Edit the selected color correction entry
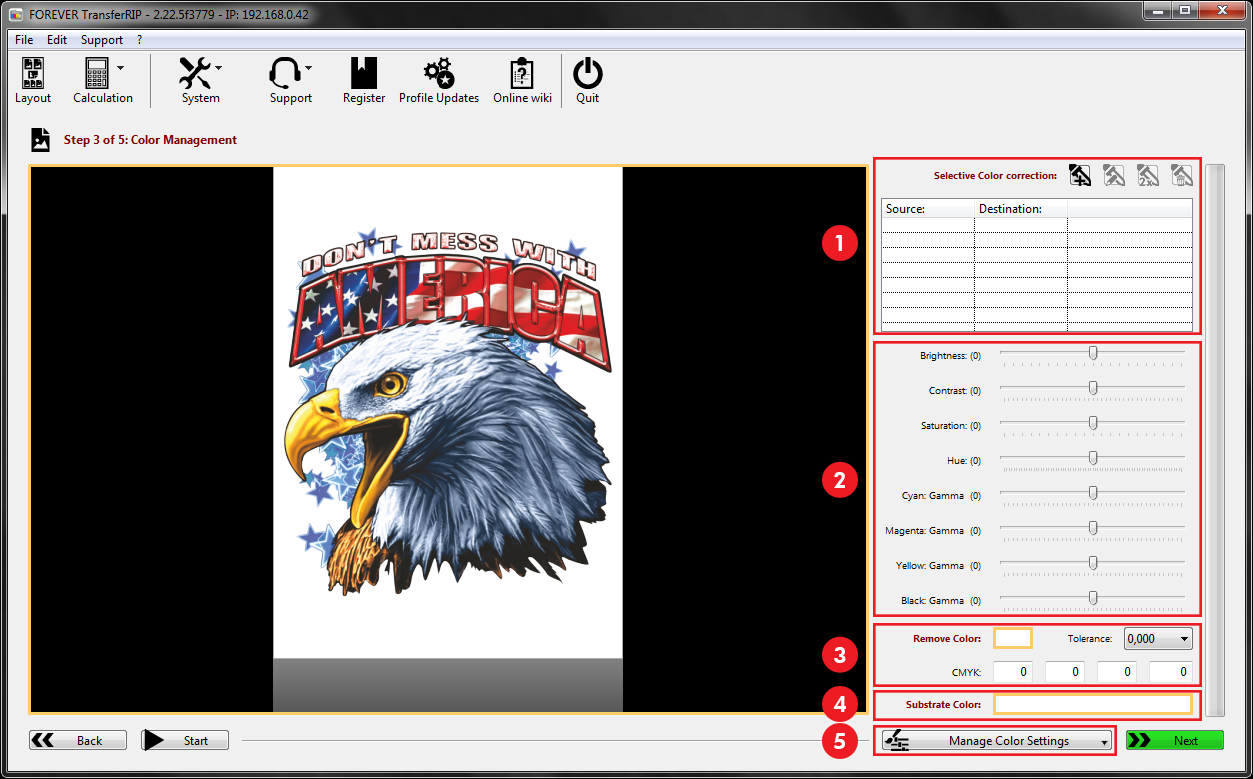This screenshot has width=1253, height=779. [x=1114, y=175]
